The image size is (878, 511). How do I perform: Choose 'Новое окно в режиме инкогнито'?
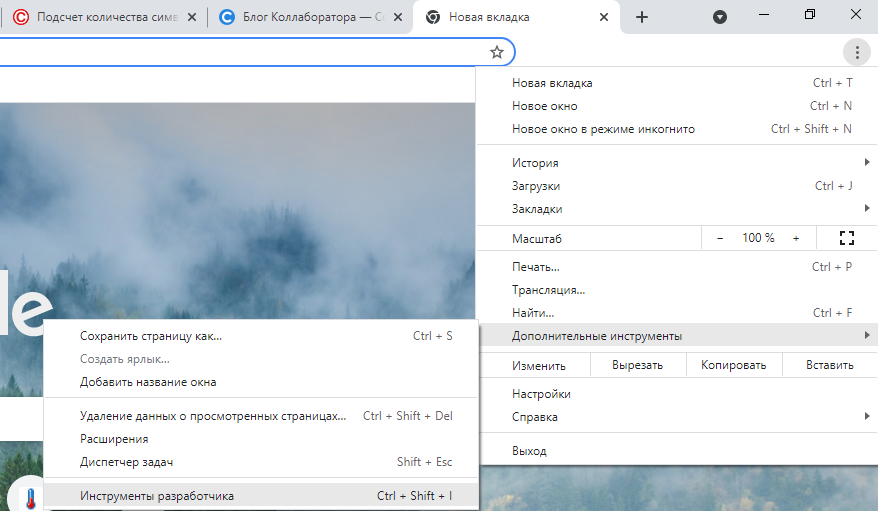pos(603,129)
